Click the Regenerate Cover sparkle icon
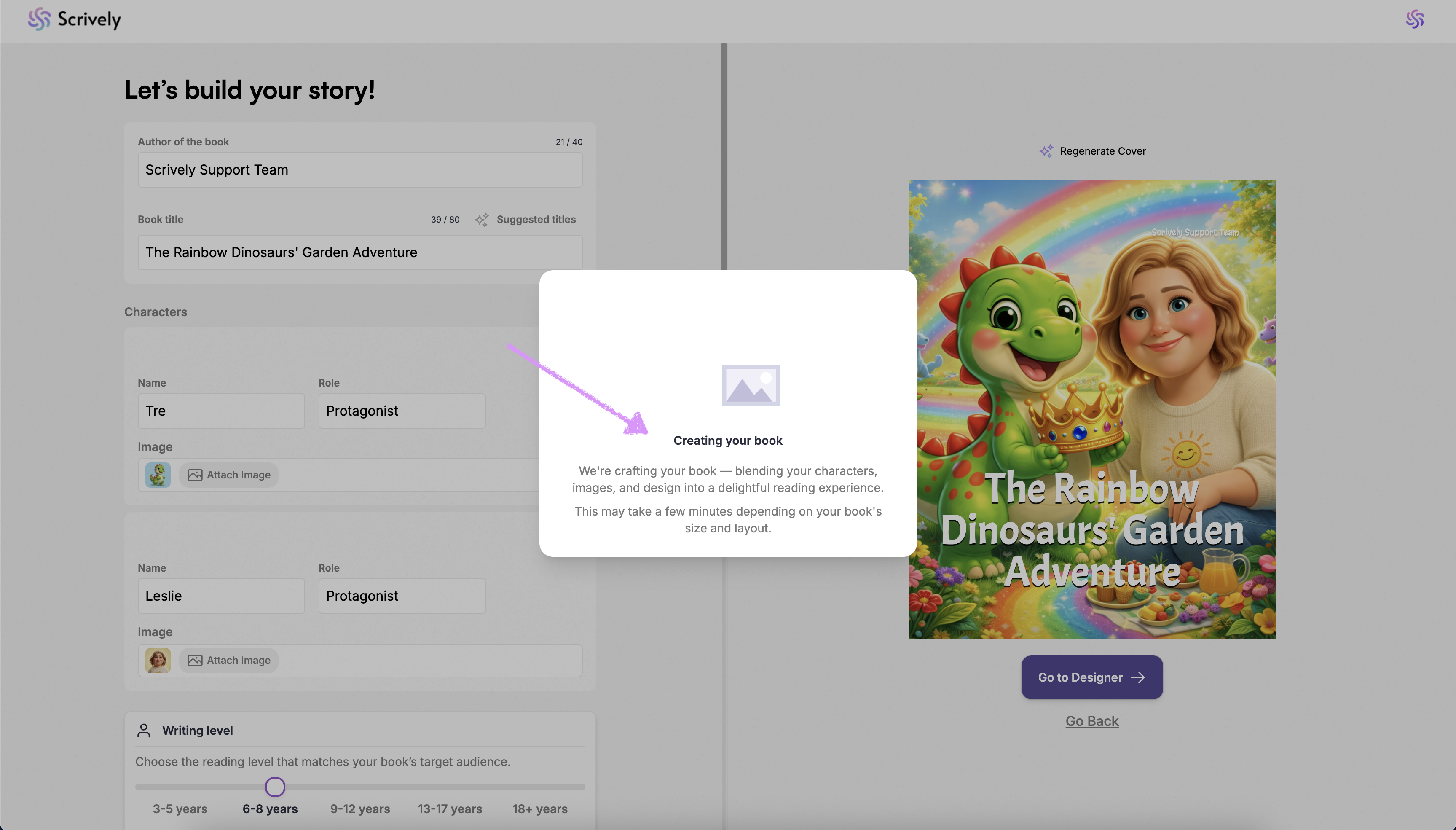The width and height of the screenshot is (1456, 830). pyautogui.click(x=1046, y=151)
